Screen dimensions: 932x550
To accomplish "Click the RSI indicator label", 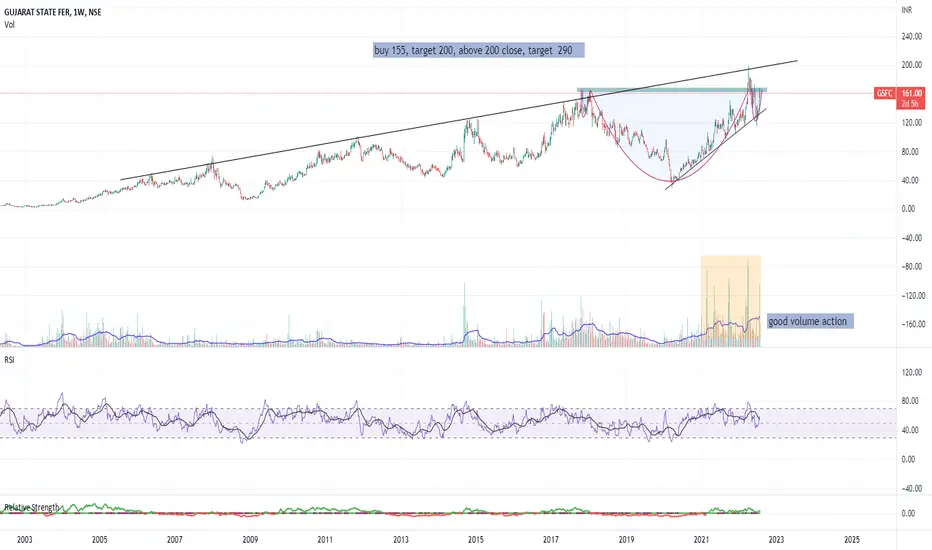I will point(10,360).
